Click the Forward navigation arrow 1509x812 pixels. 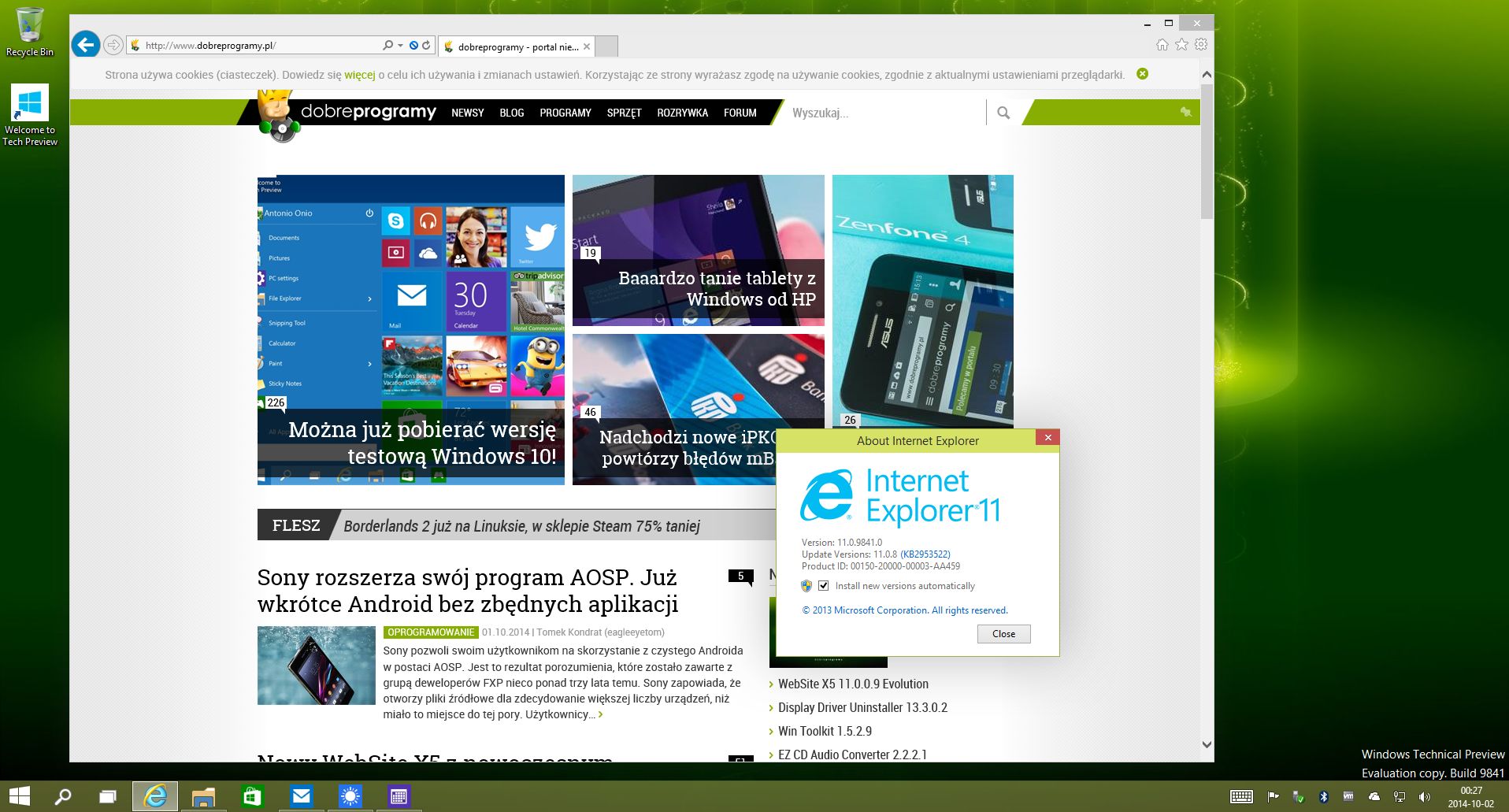114,45
